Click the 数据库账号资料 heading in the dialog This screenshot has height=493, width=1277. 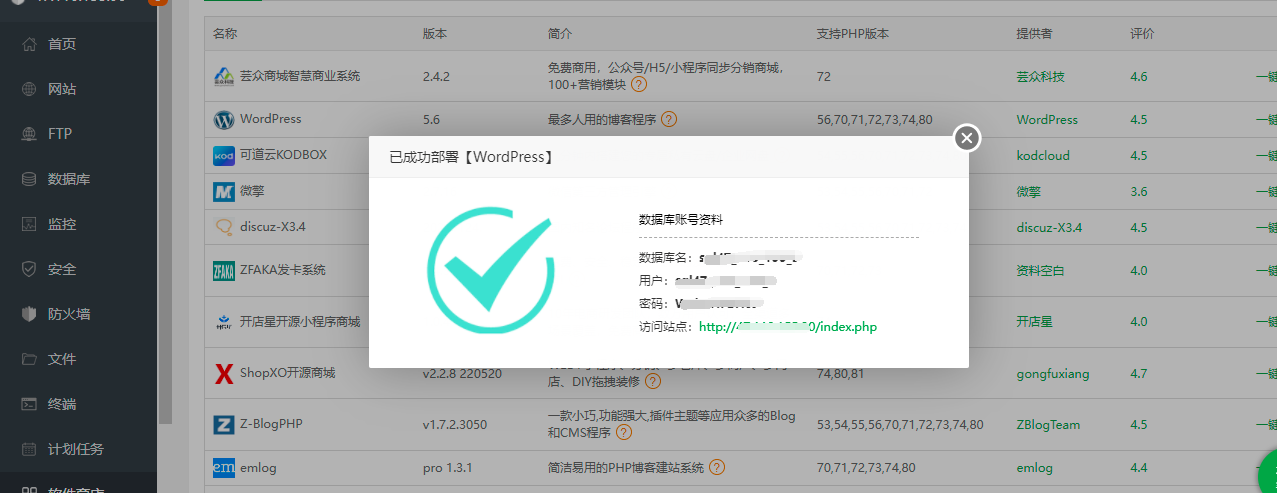click(680, 219)
